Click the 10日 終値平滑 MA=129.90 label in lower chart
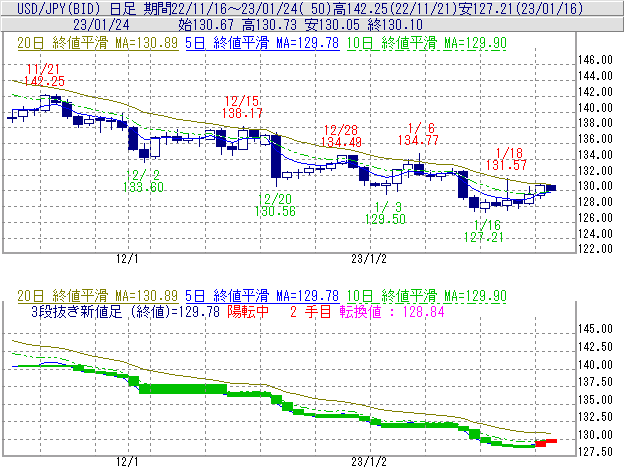The width and height of the screenshot is (624, 475). coord(427,296)
